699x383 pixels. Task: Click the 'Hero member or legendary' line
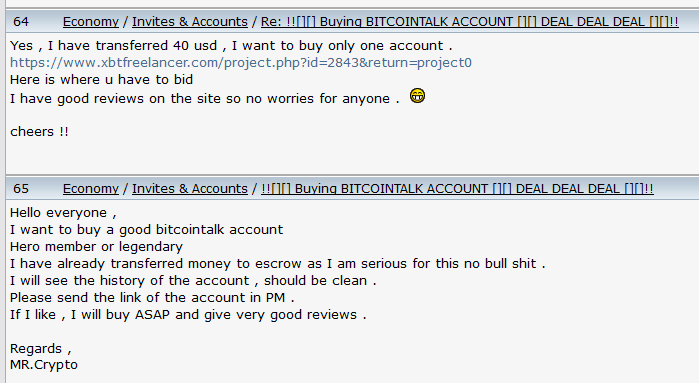[96, 247]
